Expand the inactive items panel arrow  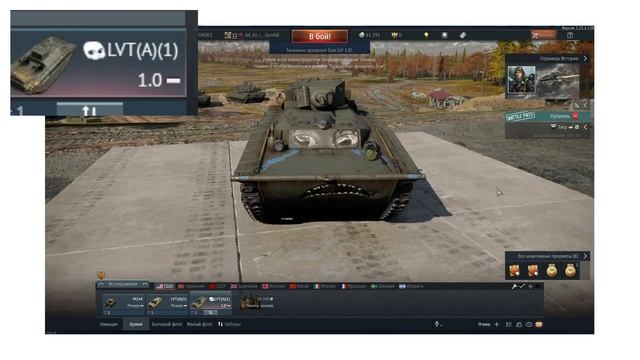(x=585, y=256)
